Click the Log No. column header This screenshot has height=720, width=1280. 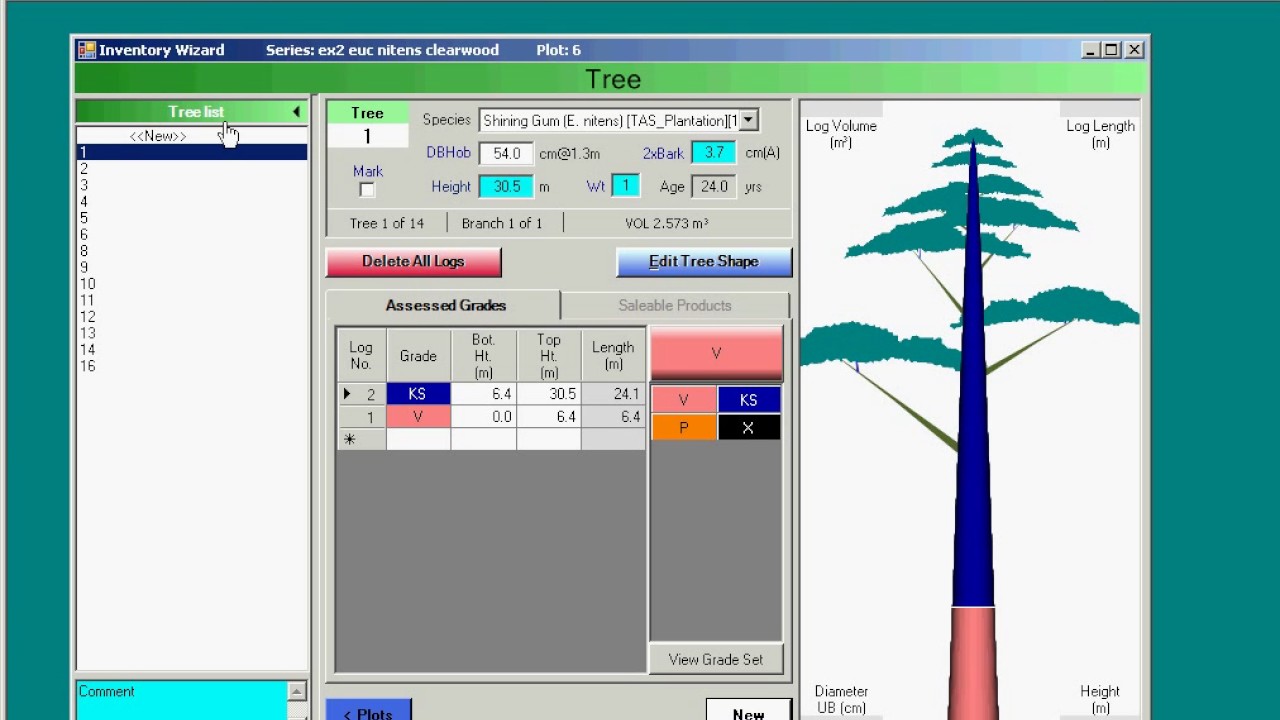[361, 356]
